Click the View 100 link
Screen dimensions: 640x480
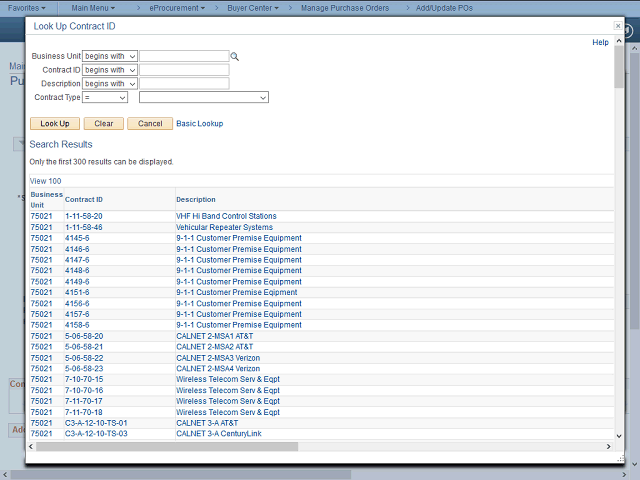pos(46,181)
